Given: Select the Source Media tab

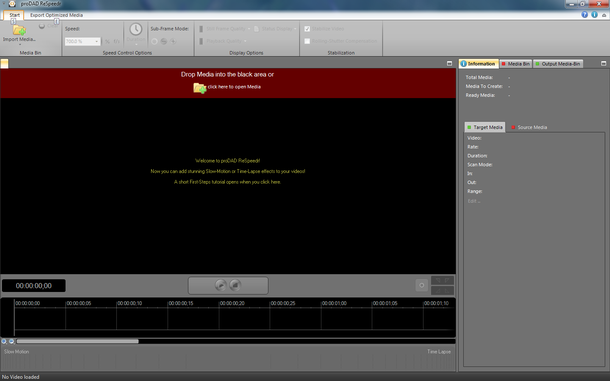Looking at the screenshot, I should (529, 127).
